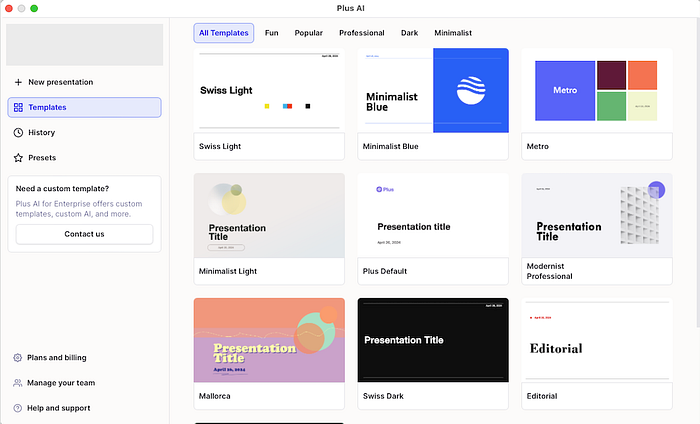Switch to the Fun templates tab
The height and width of the screenshot is (424, 700).
click(271, 33)
